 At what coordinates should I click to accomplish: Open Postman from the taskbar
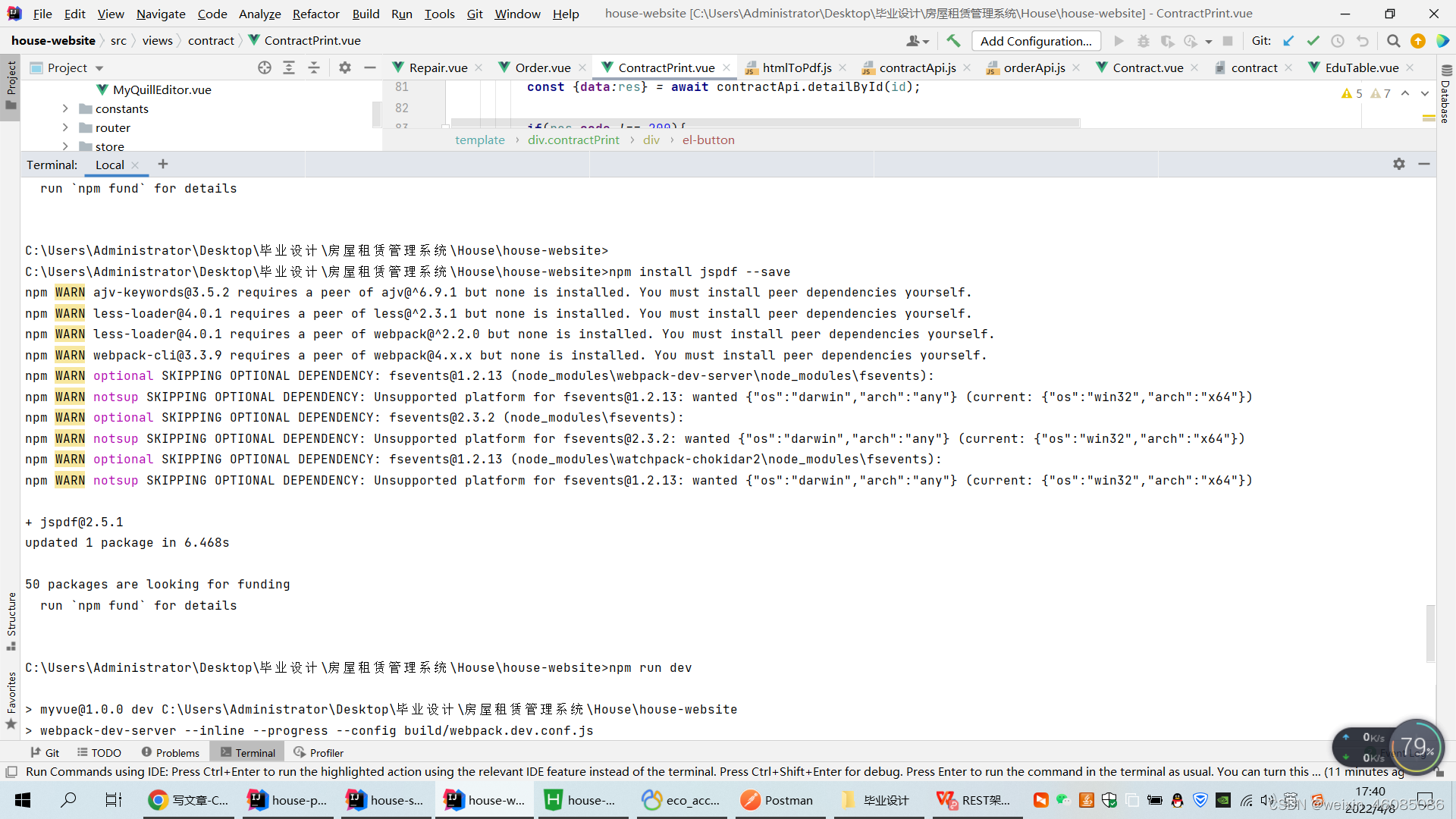(777, 800)
